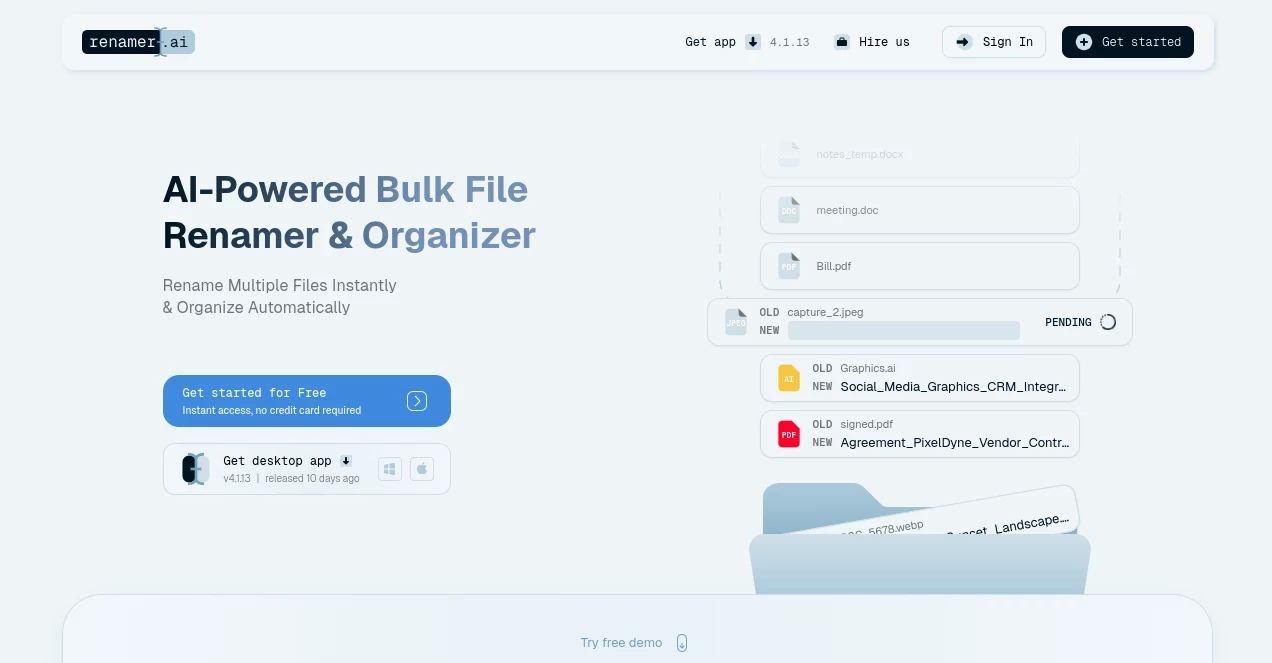The image size is (1272, 663).
Task: Click the Windows download icon
Action: coord(390,468)
